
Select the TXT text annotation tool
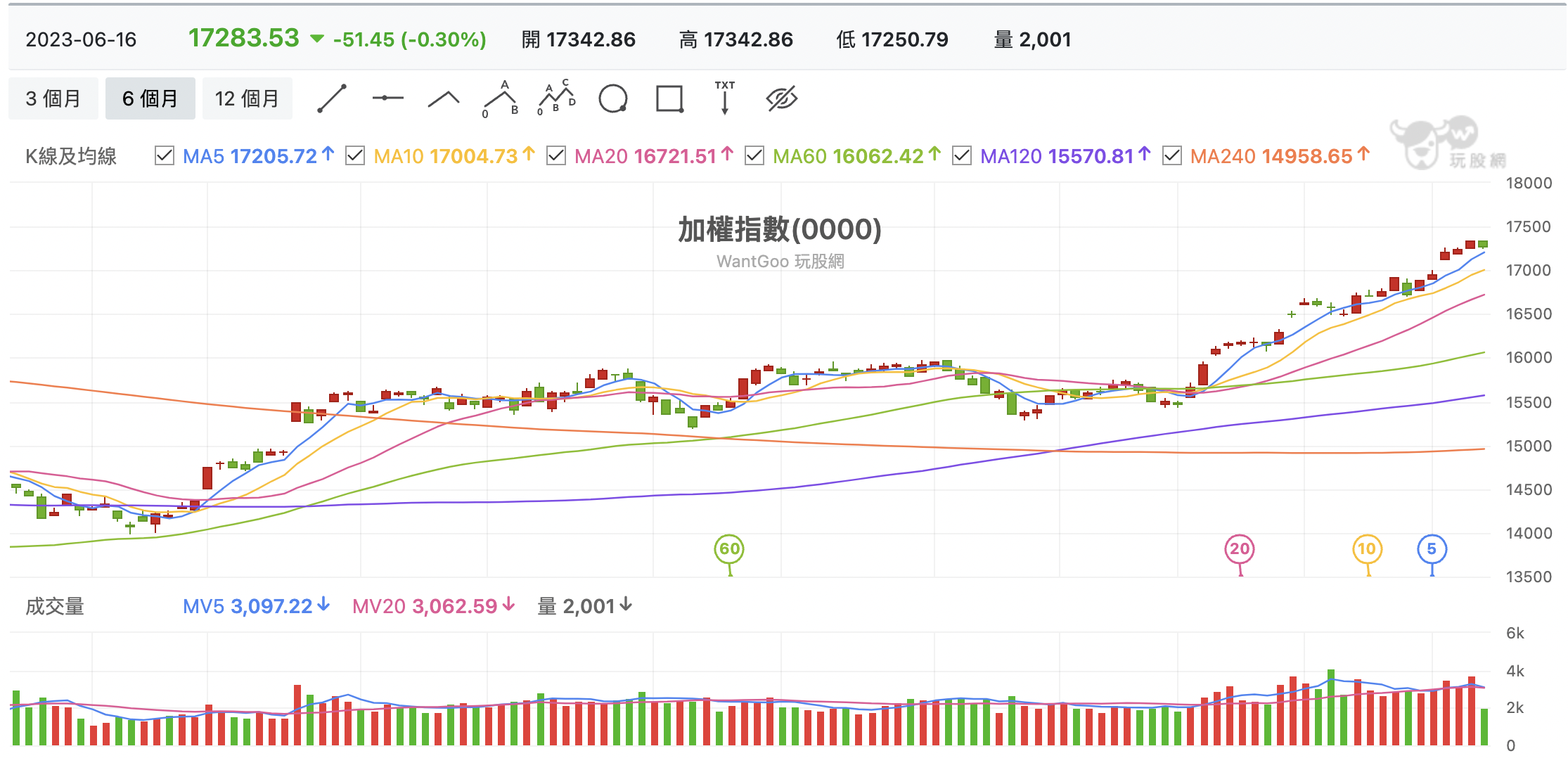725,98
